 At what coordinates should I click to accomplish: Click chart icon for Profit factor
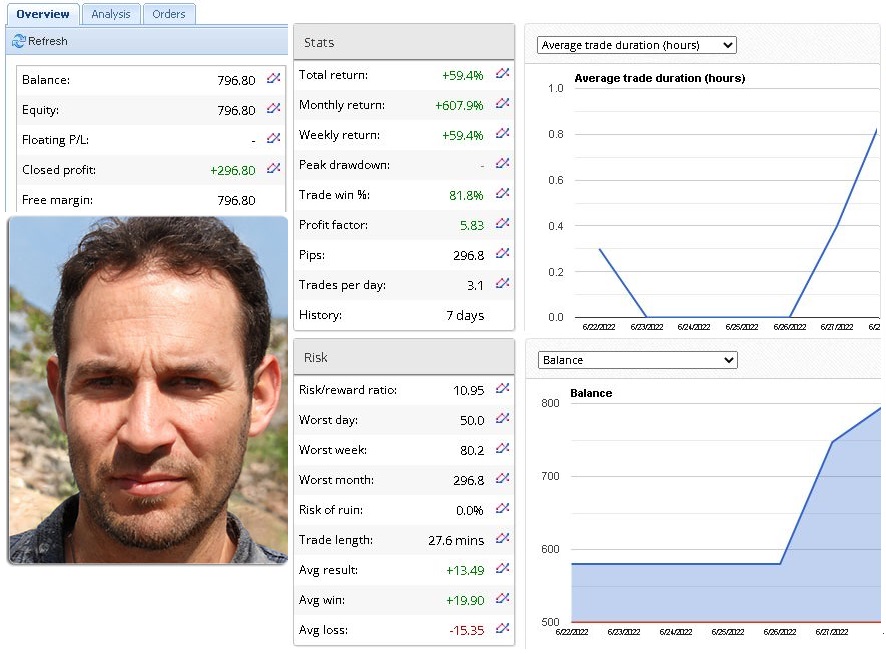tap(502, 223)
